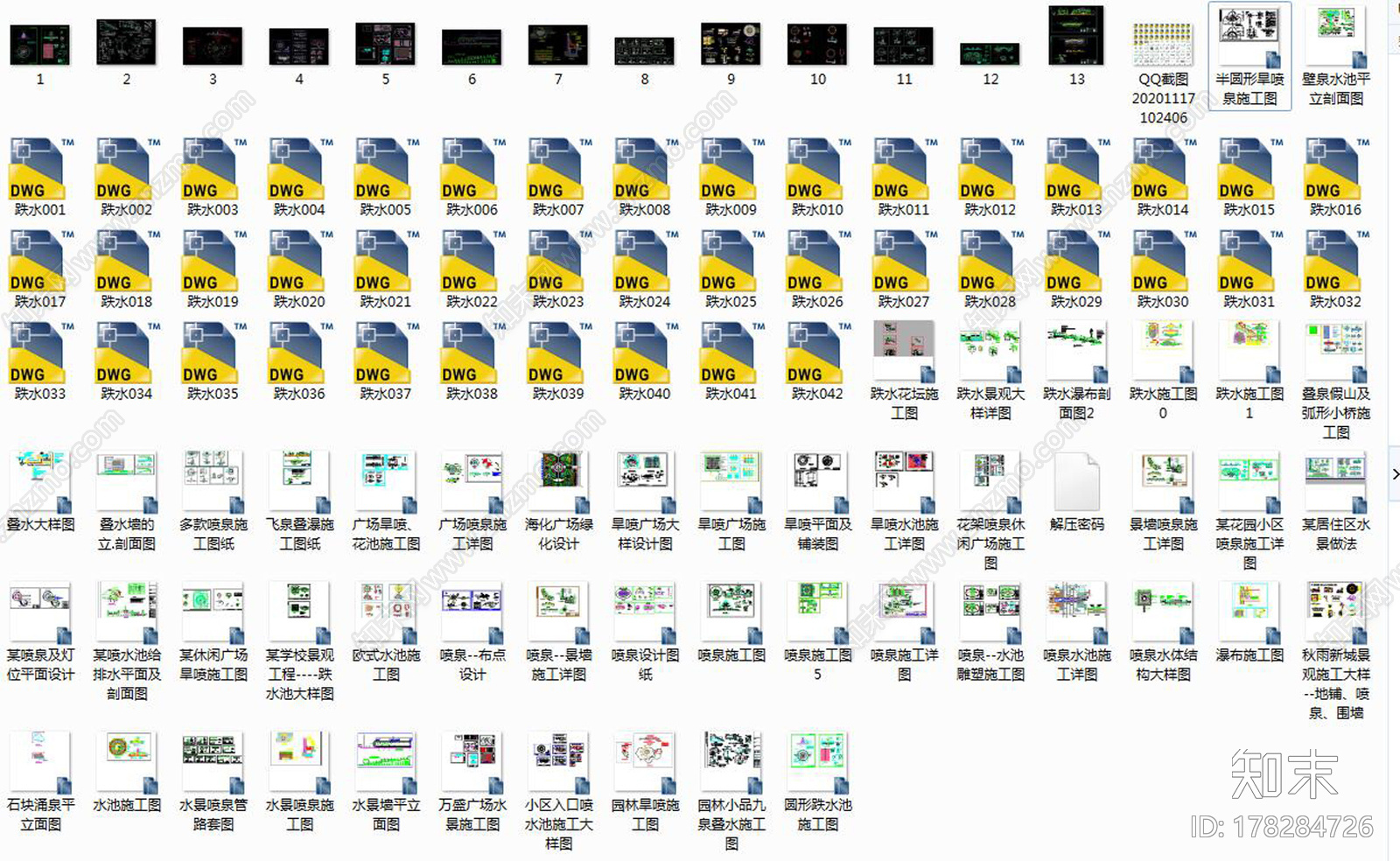Select the 圆形跌水池施工图 file
Screen dimensions: 1400x861
817,762
